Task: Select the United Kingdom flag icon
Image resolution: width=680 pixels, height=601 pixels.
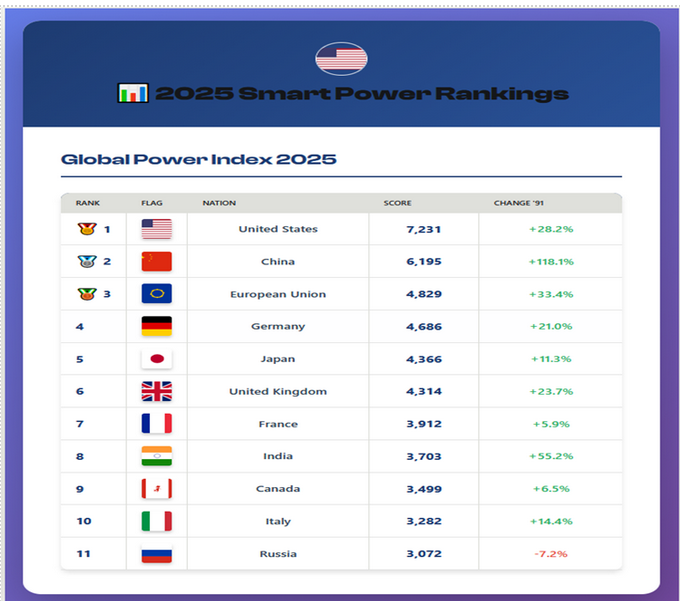Action: point(156,391)
